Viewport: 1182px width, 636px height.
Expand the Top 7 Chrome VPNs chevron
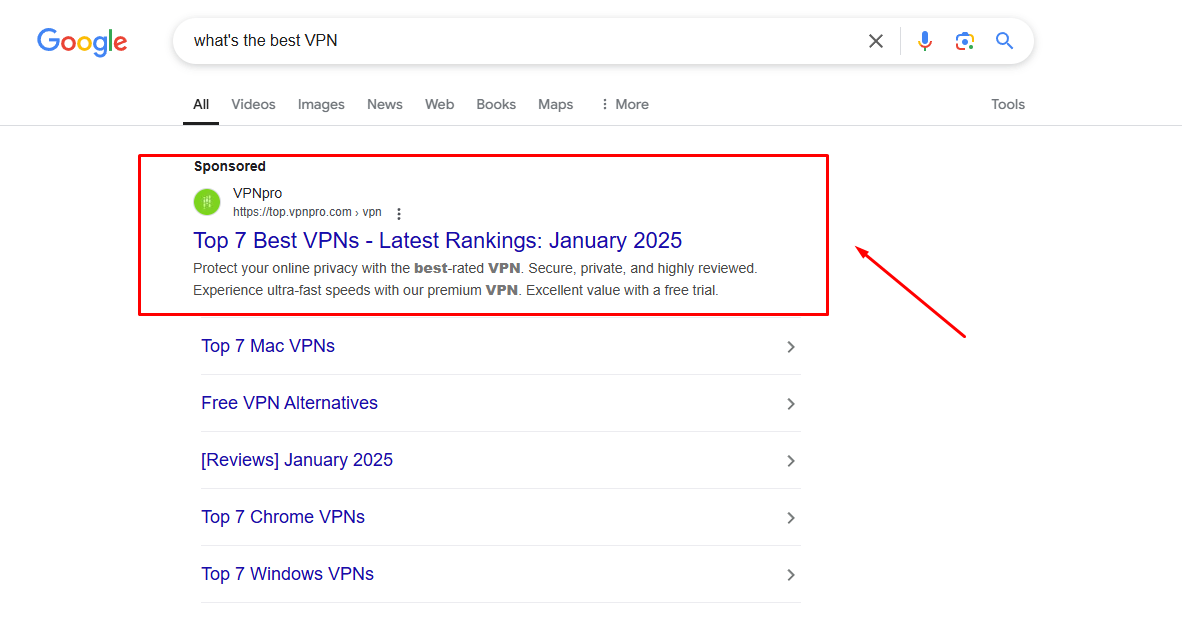(x=790, y=518)
